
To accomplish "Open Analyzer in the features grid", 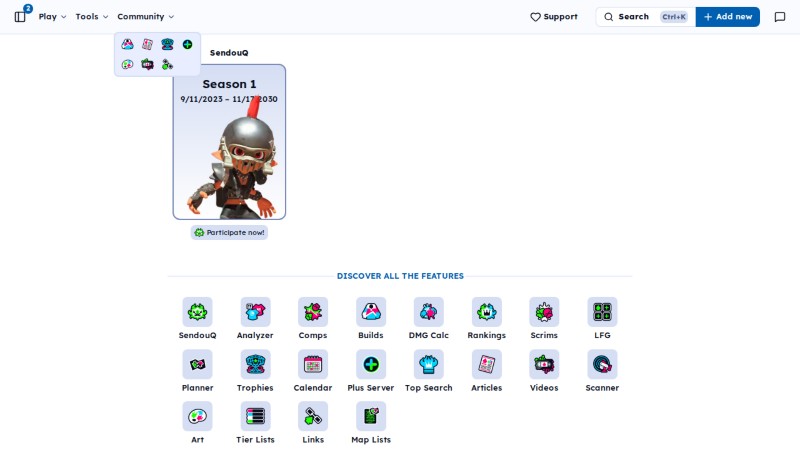I will point(255,318).
